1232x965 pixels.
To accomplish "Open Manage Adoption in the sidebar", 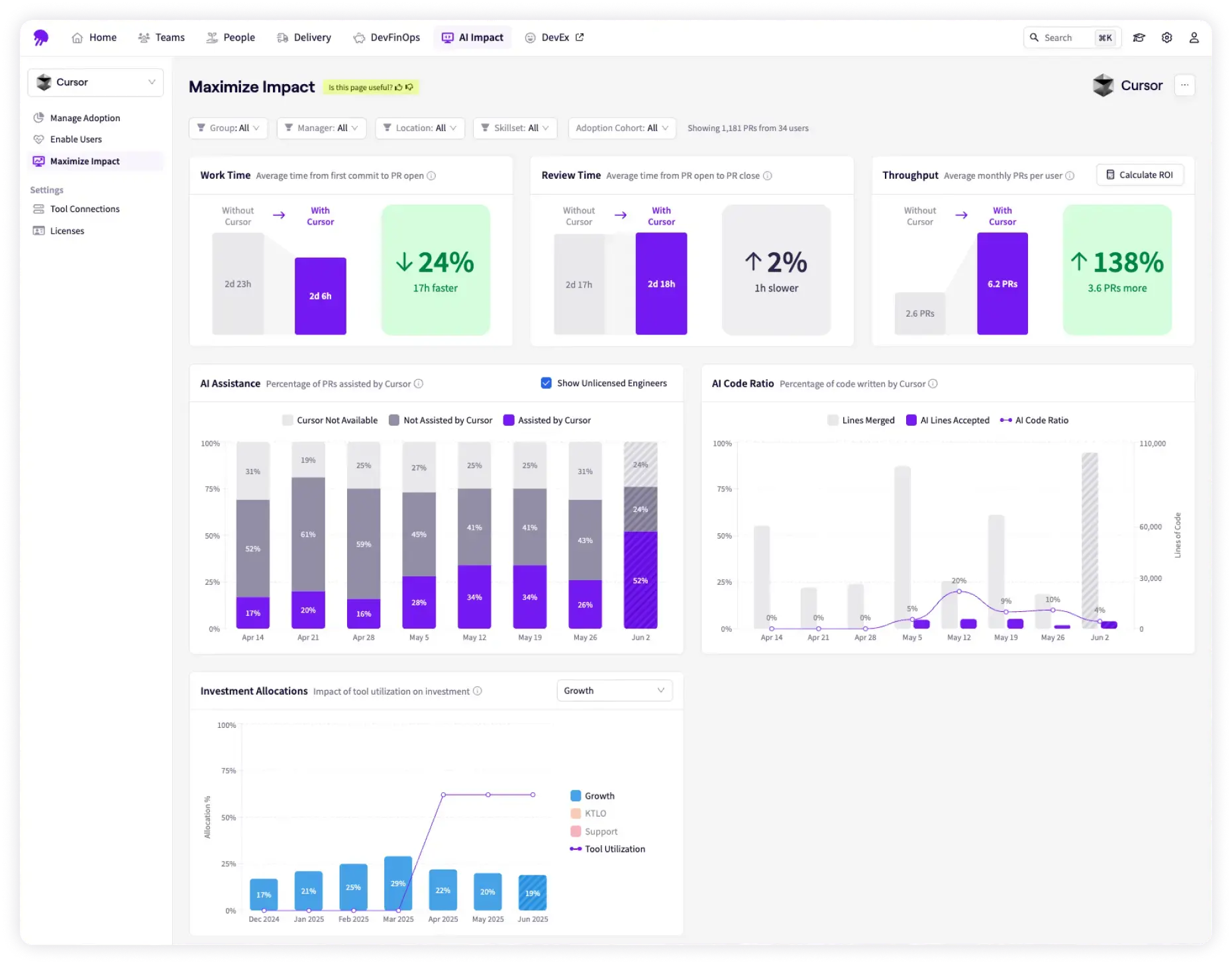I will tap(85, 118).
